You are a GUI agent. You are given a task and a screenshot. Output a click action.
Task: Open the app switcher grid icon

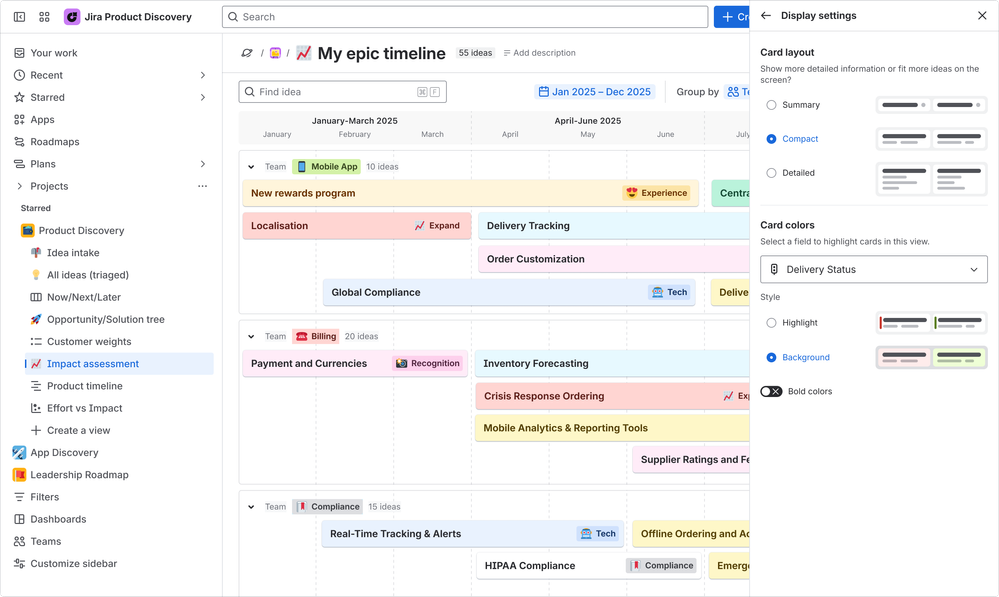coord(44,17)
